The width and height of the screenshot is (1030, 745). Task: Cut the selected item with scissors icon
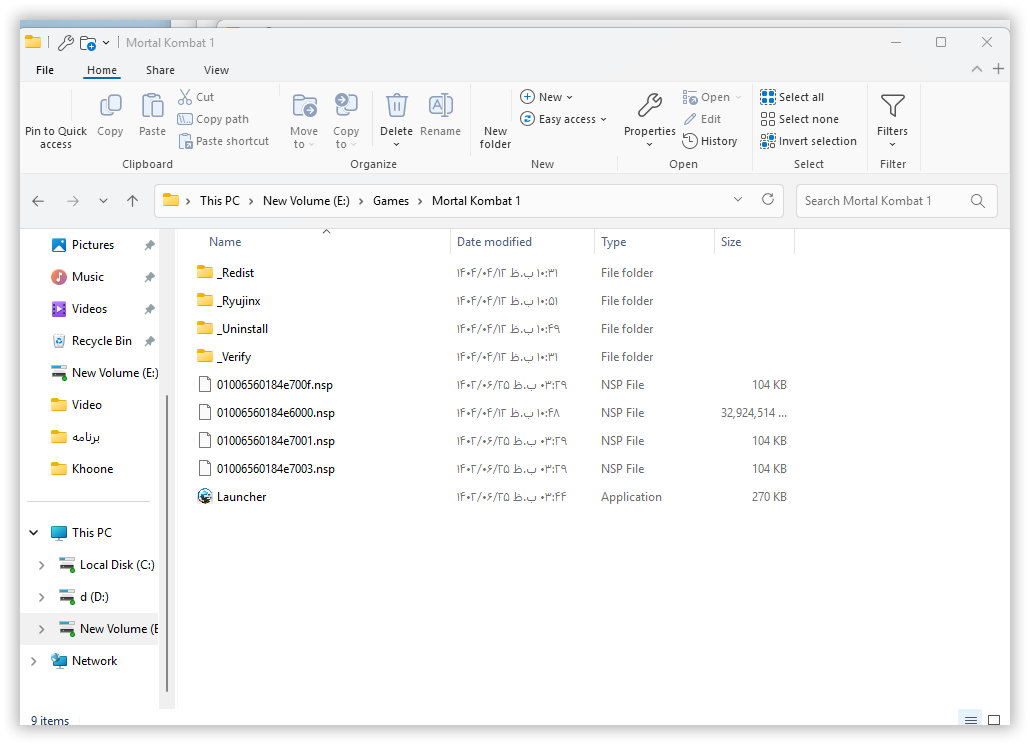click(196, 97)
